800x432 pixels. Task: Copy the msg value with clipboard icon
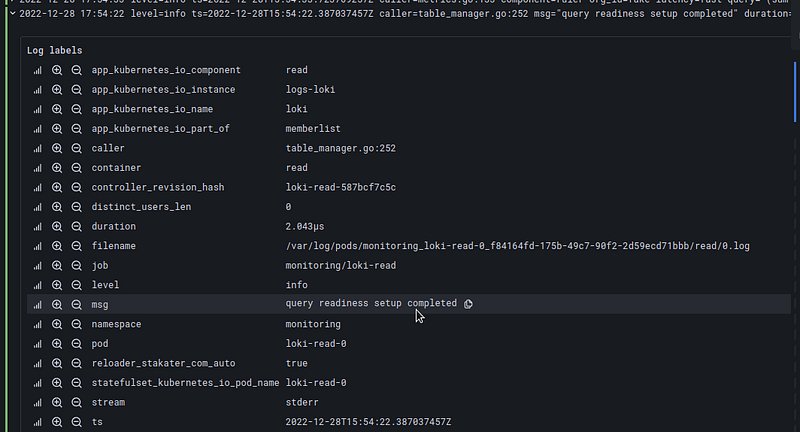point(468,304)
